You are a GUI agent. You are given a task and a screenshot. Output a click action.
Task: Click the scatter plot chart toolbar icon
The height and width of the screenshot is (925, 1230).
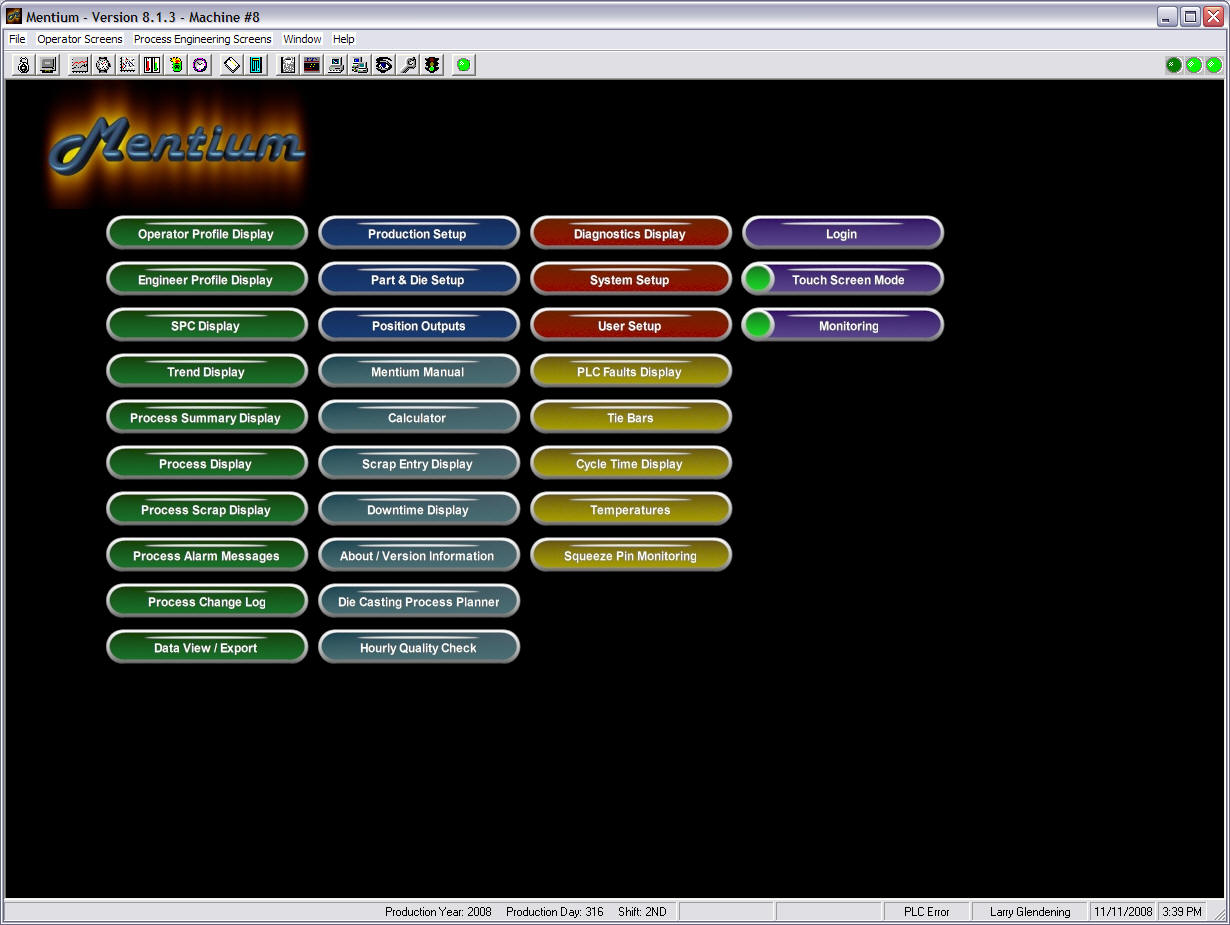[127, 65]
